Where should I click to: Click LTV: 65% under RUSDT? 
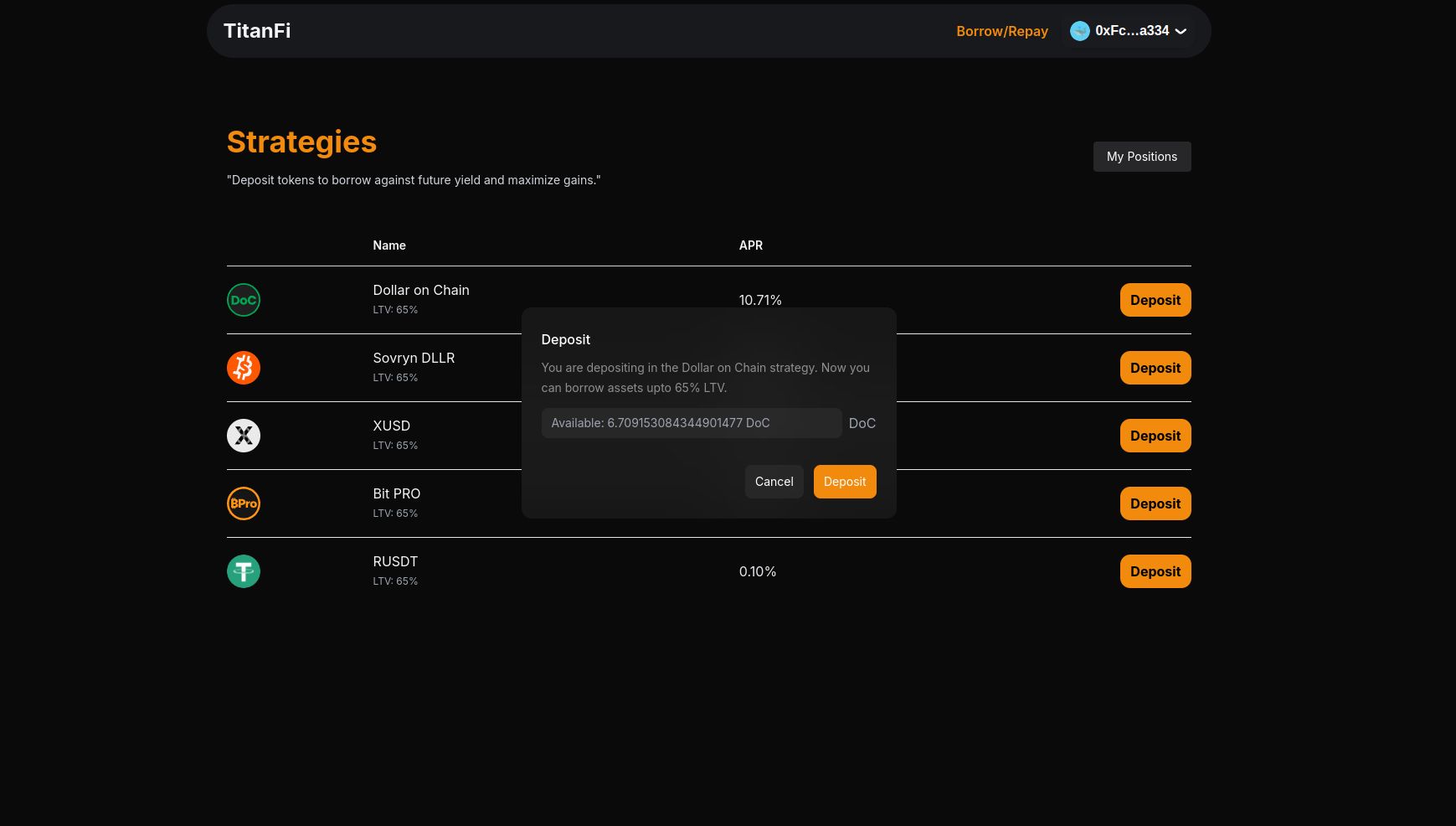395,581
